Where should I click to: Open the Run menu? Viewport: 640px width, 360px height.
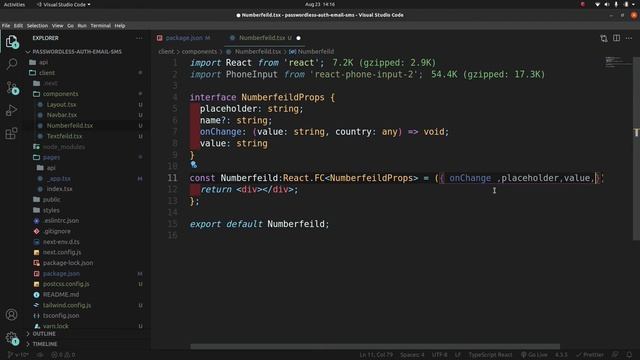pos(82,26)
